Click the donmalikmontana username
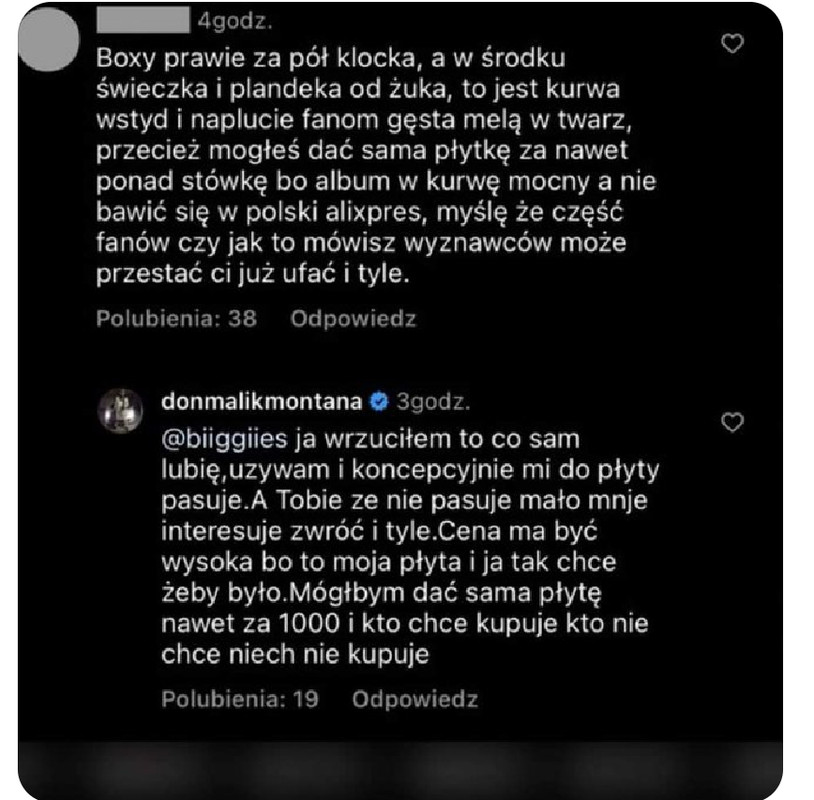Viewport: 814px width, 800px height. tap(261, 401)
